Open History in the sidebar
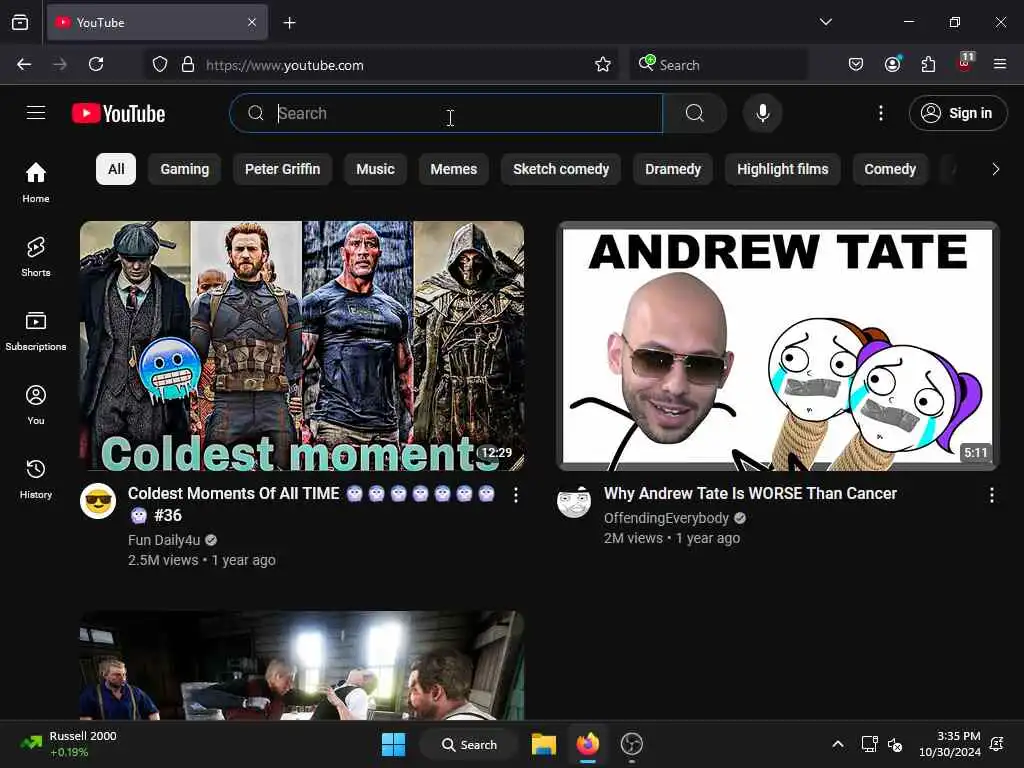Image resolution: width=1024 pixels, height=768 pixels. click(36, 479)
